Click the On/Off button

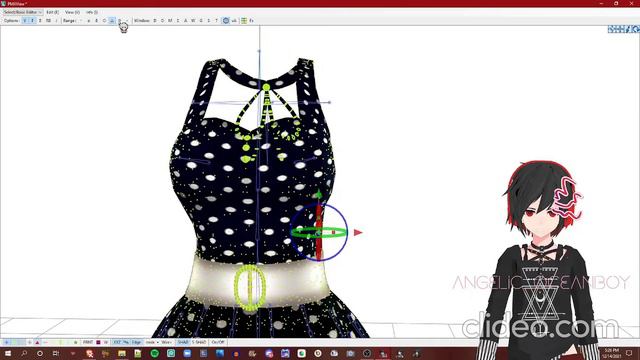(x=218, y=342)
